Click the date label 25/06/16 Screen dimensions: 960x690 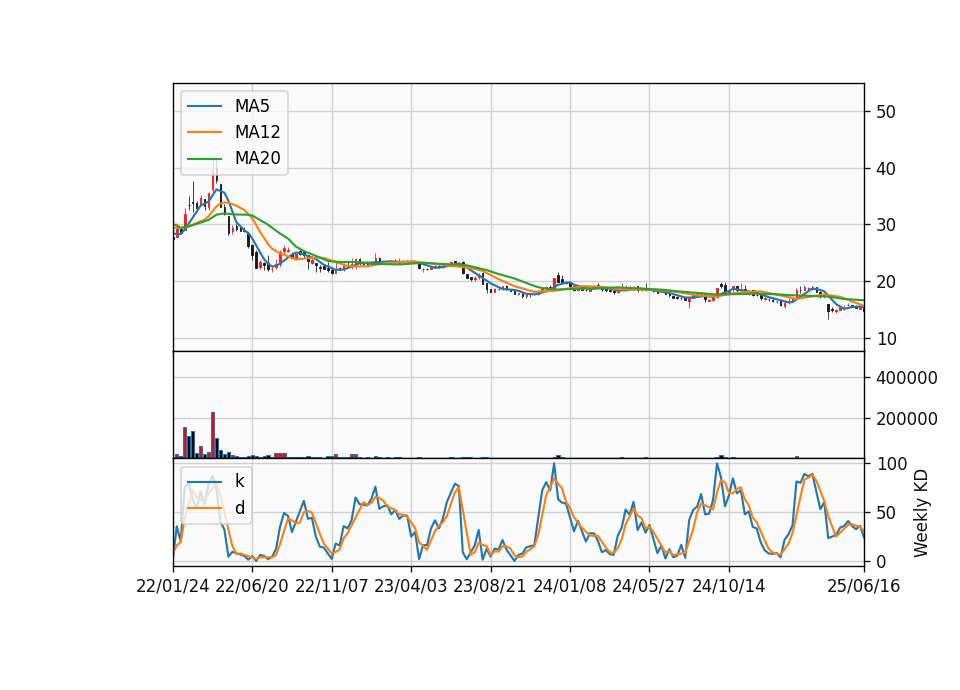[864, 586]
